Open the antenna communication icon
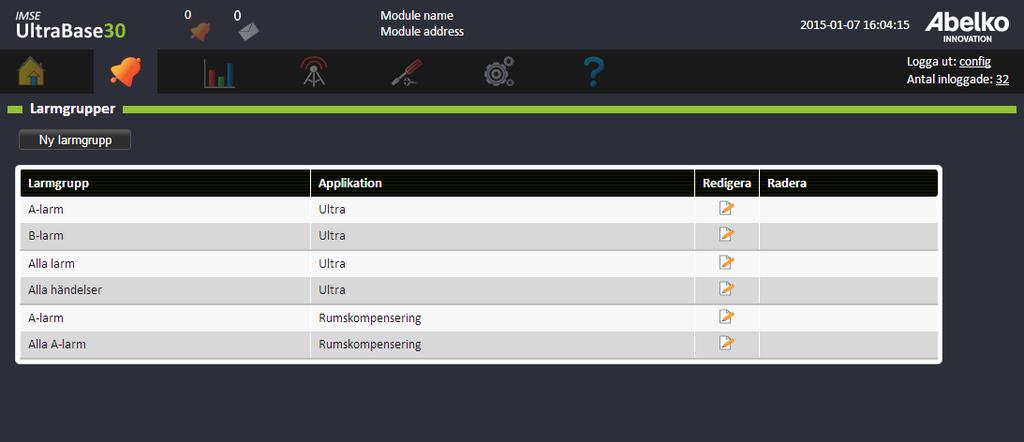1024x442 pixels. [x=314, y=72]
